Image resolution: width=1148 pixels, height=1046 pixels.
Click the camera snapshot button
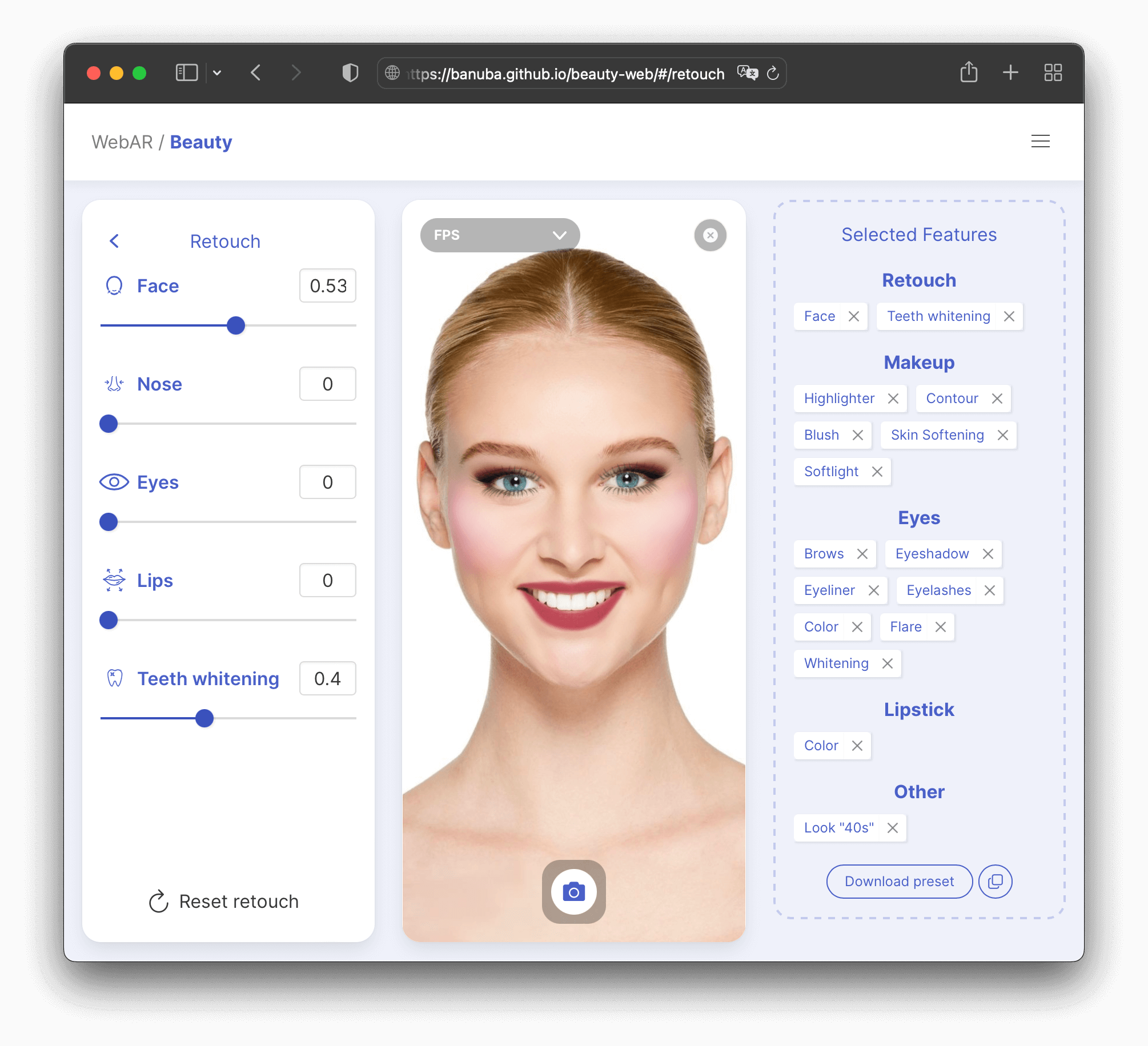tap(573, 891)
